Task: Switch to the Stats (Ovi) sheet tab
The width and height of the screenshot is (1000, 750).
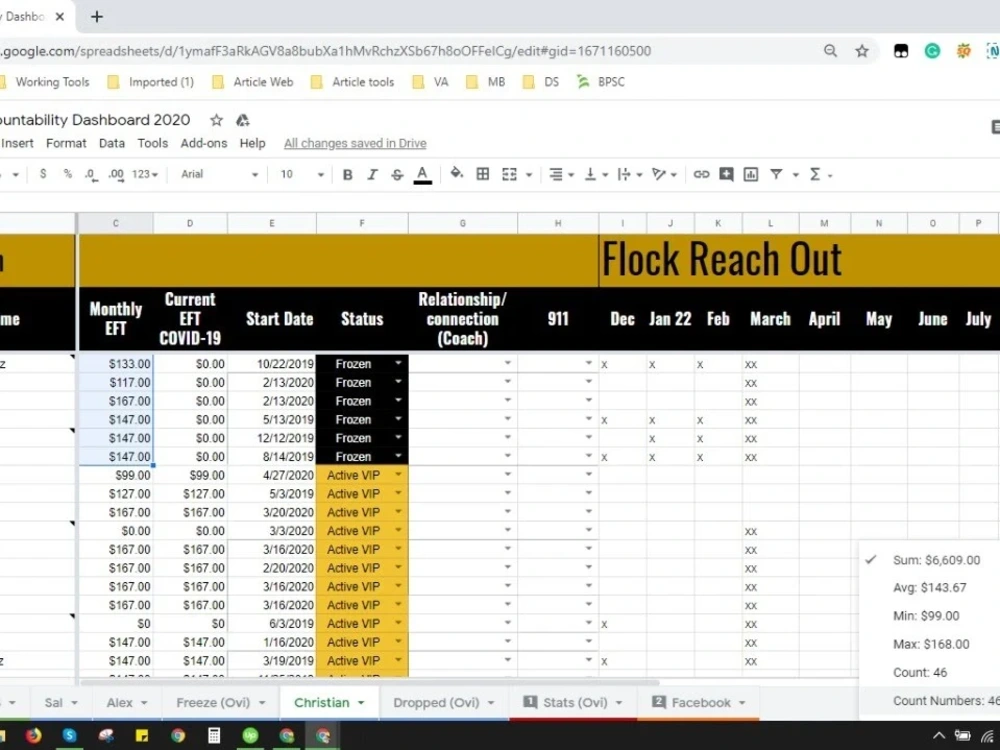Action: coord(575,703)
